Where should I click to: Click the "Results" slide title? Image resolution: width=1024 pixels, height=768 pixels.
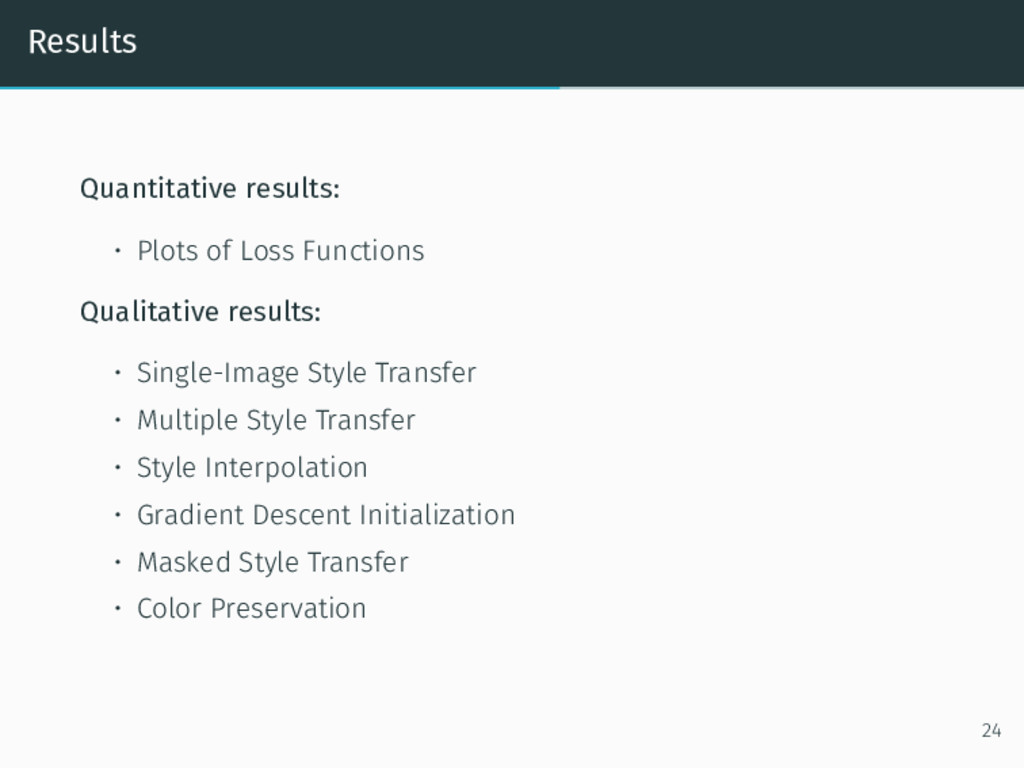coord(82,42)
